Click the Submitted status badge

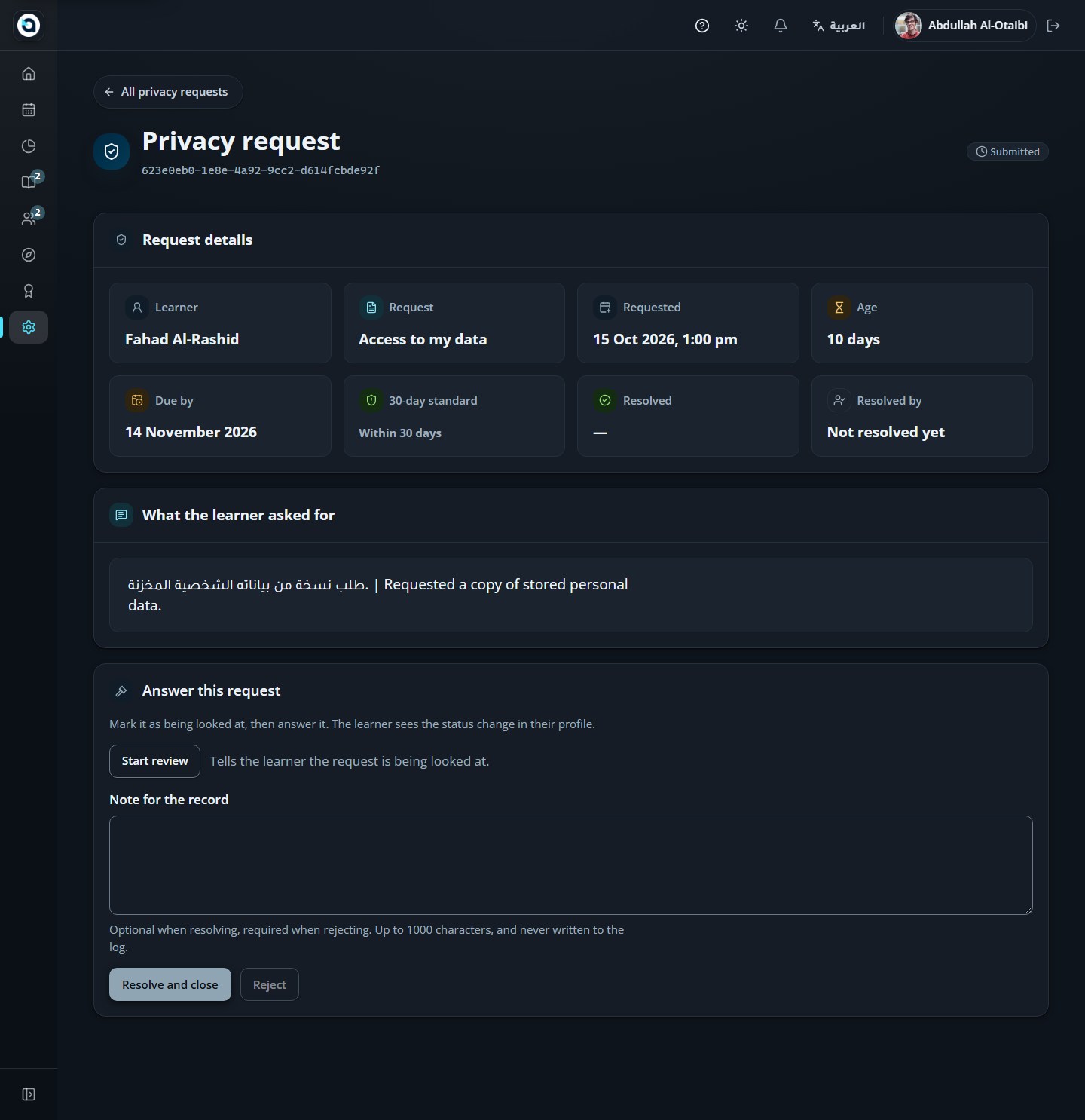(x=1007, y=151)
